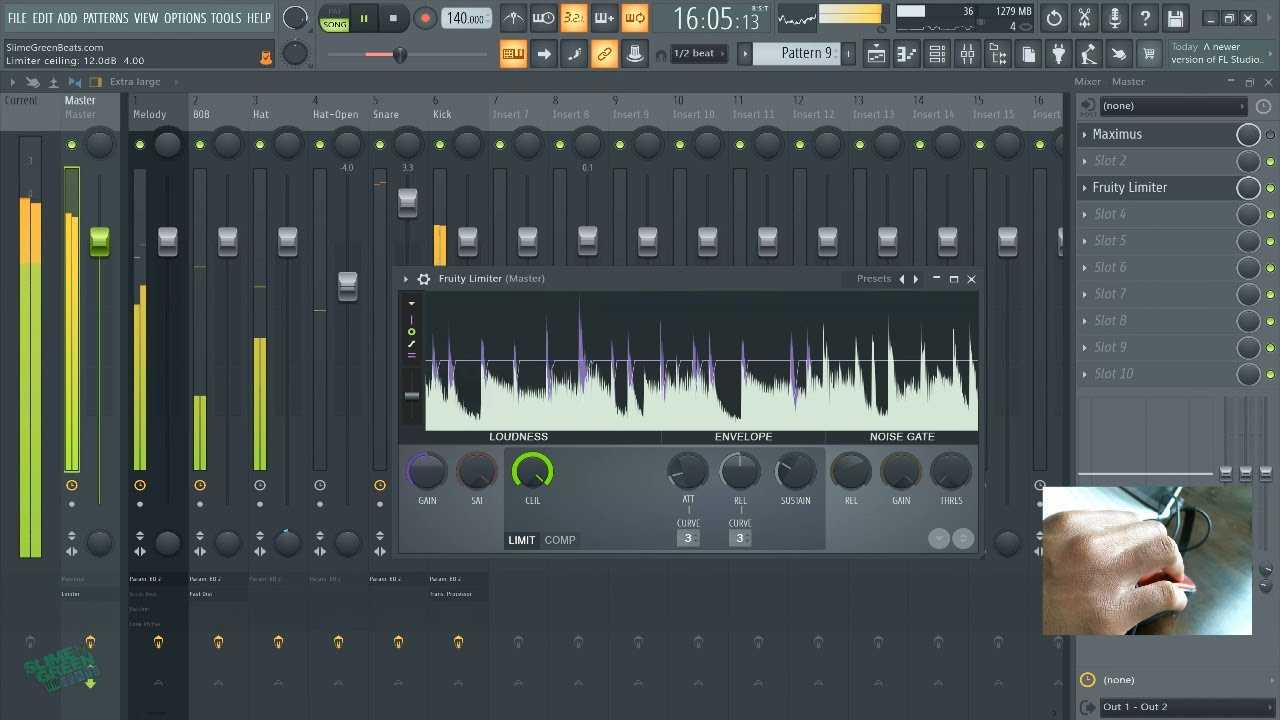This screenshot has width=1280, height=720.
Task: Click the Snare track volume fader
Action: click(407, 203)
